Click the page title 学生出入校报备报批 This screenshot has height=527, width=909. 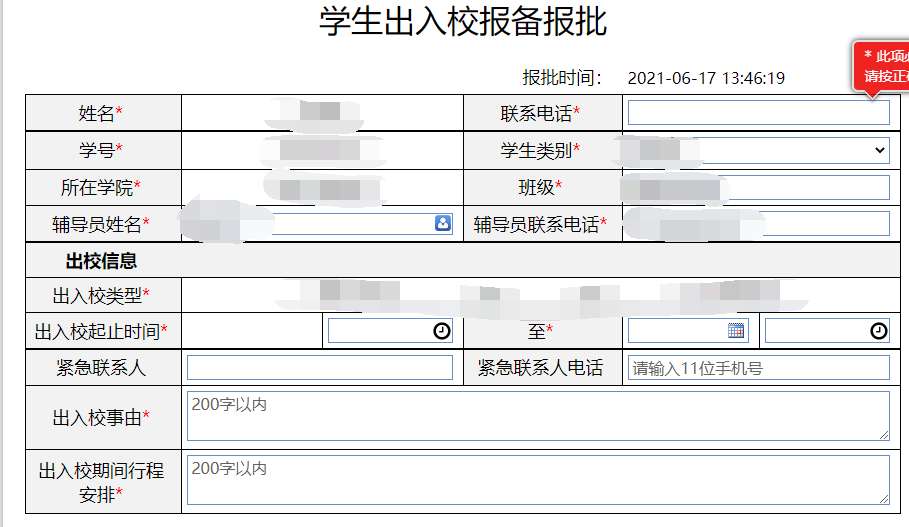(x=463, y=22)
